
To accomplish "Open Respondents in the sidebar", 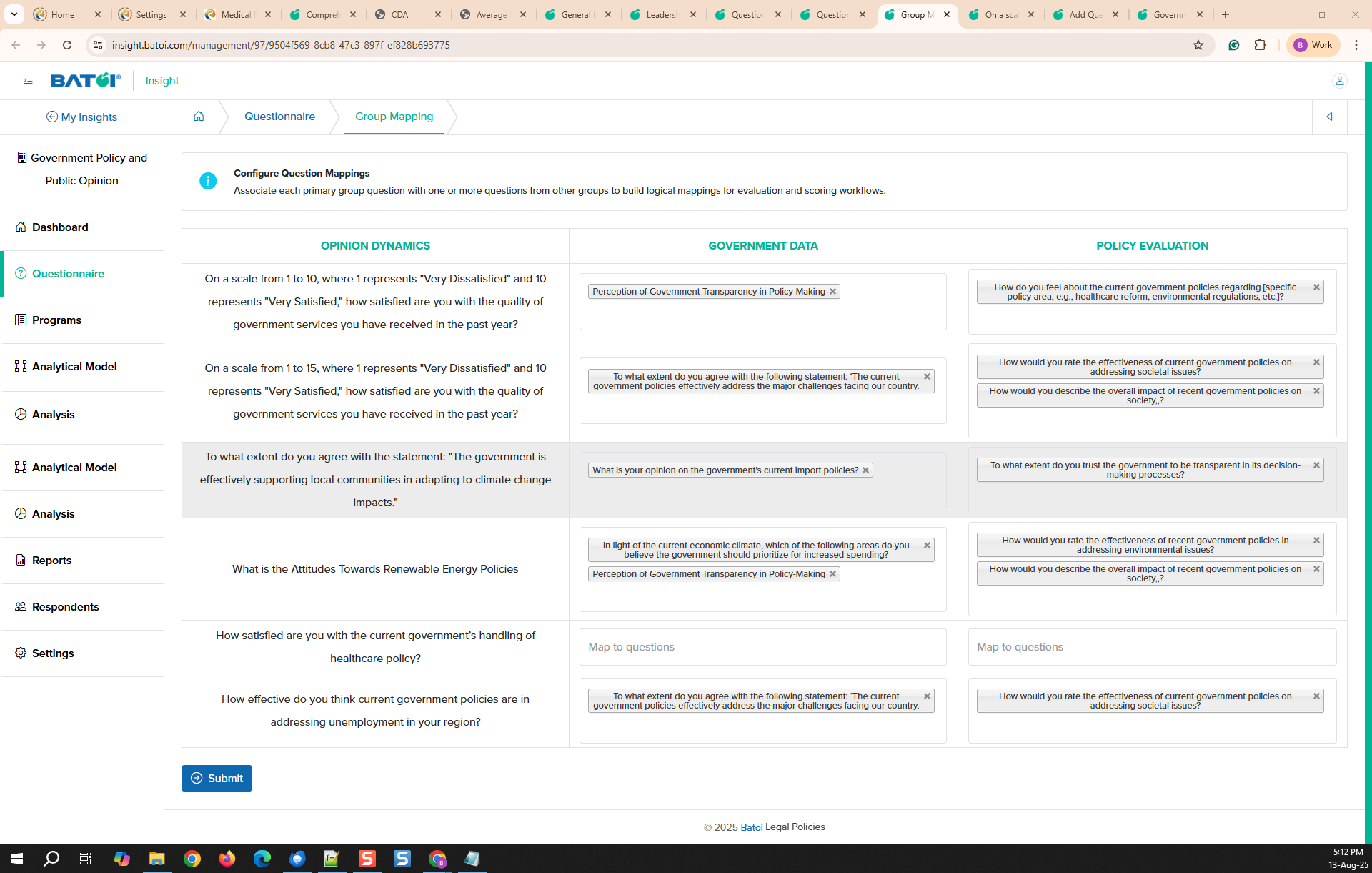I will (82, 607).
